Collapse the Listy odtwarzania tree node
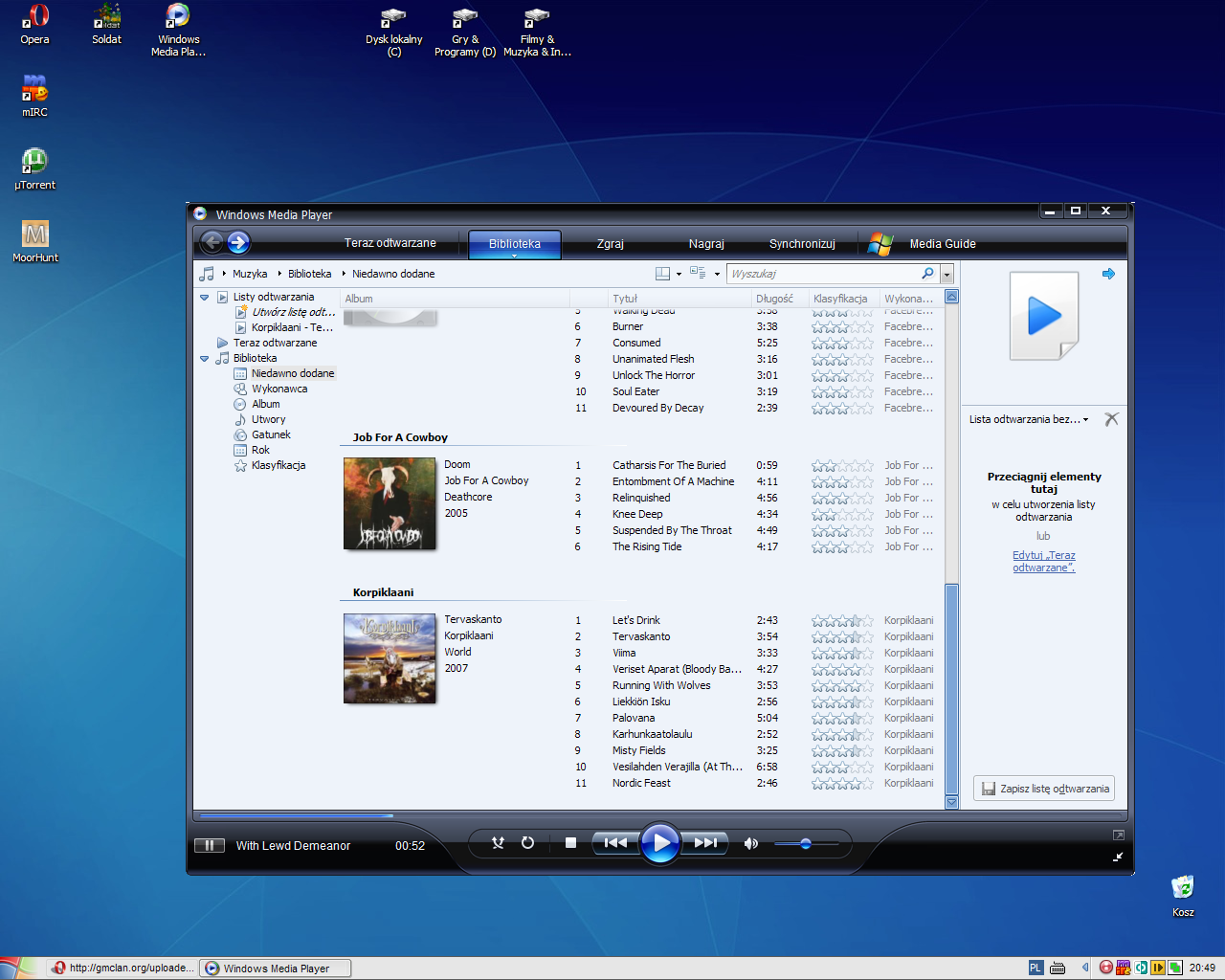The image size is (1225, 980). coord(204,298)
